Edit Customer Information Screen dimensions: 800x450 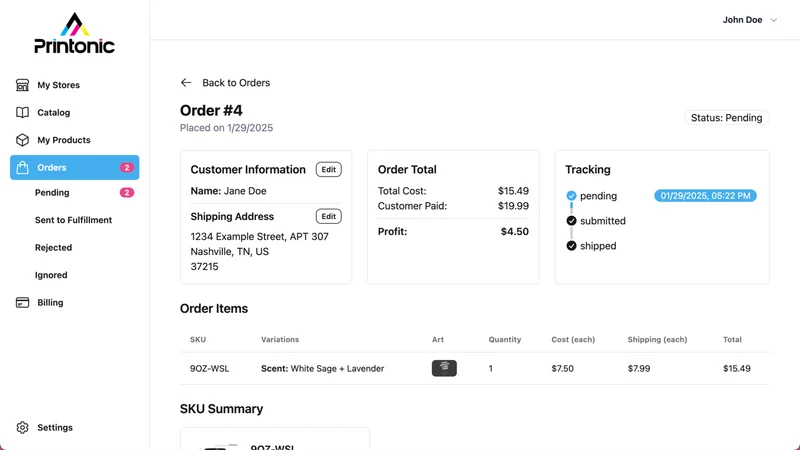329,169
